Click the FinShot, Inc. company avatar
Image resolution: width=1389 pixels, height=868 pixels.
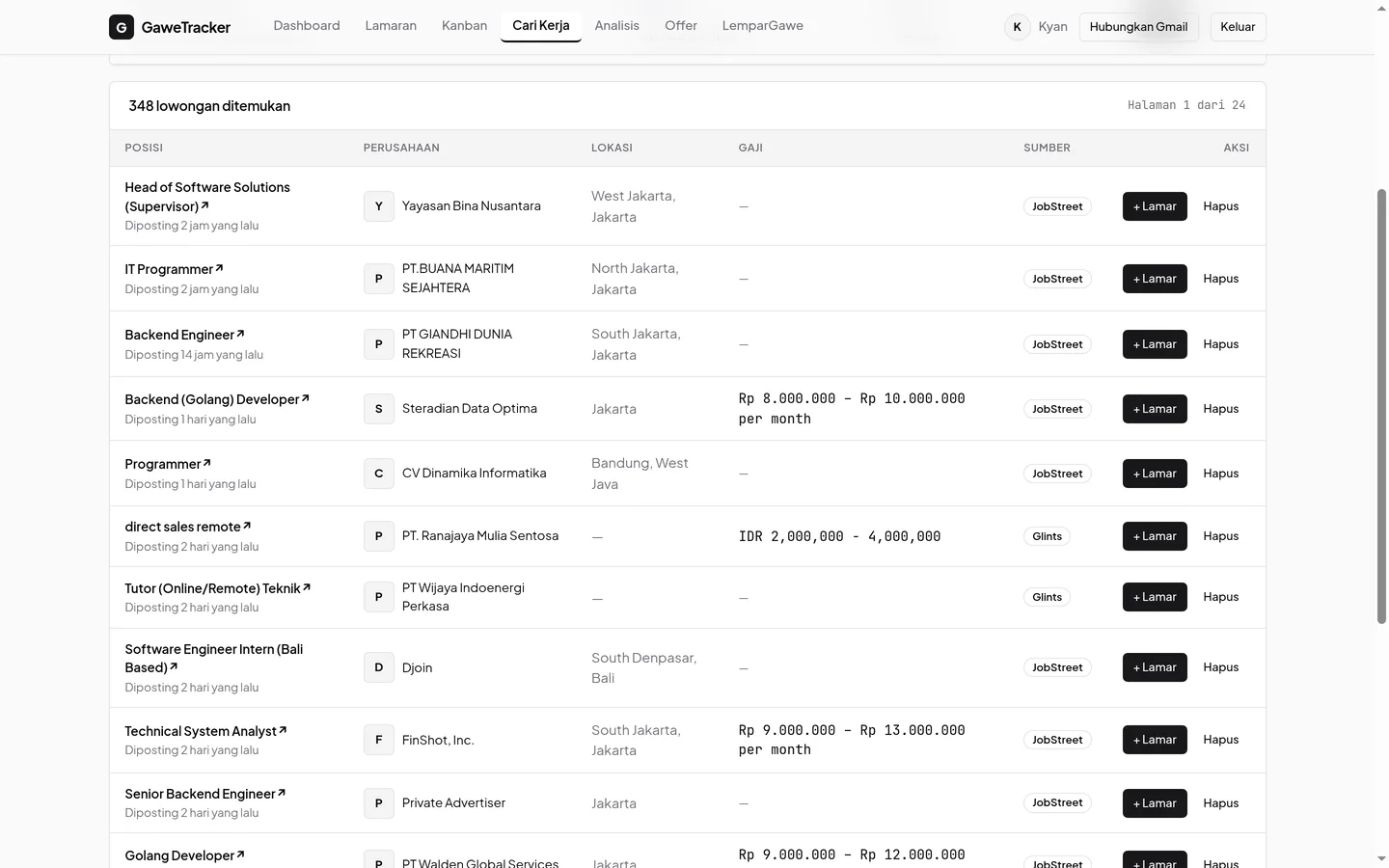pyautogui.click(x=378, y=740)
